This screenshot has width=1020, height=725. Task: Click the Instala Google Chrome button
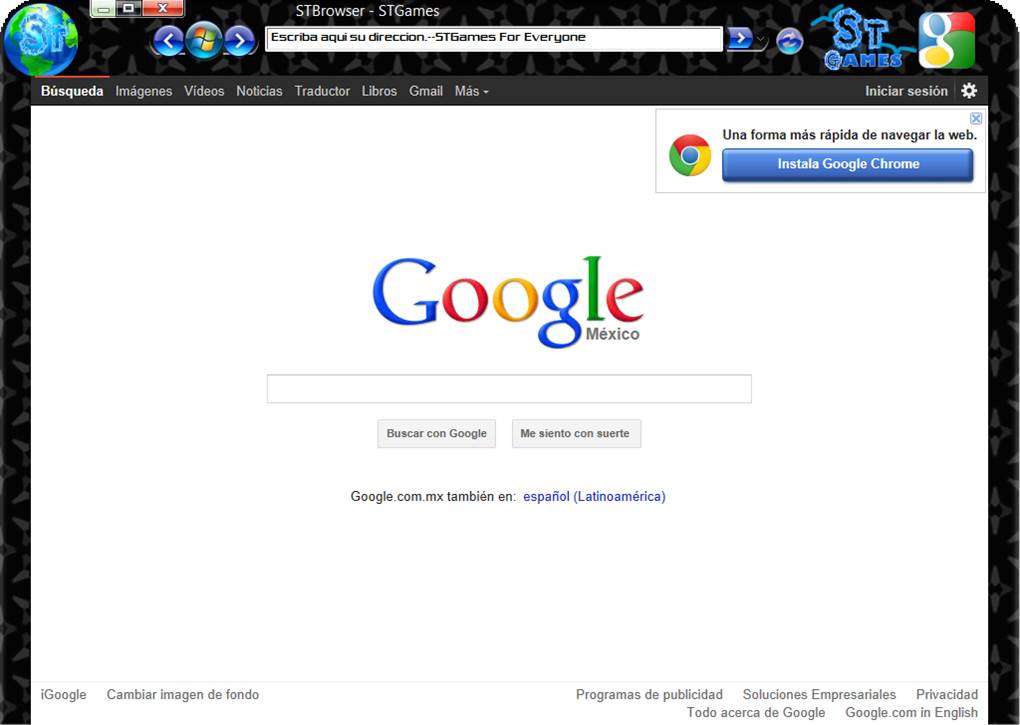[x=847, y=165]
